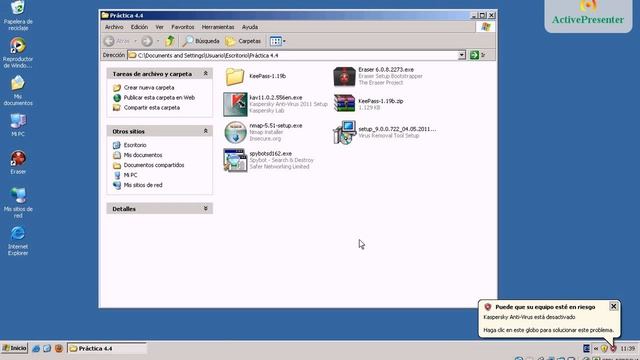Expand the Detalles panel
Image resolution: width=640 pixels, height=360 pixels.
coord(206,209)
